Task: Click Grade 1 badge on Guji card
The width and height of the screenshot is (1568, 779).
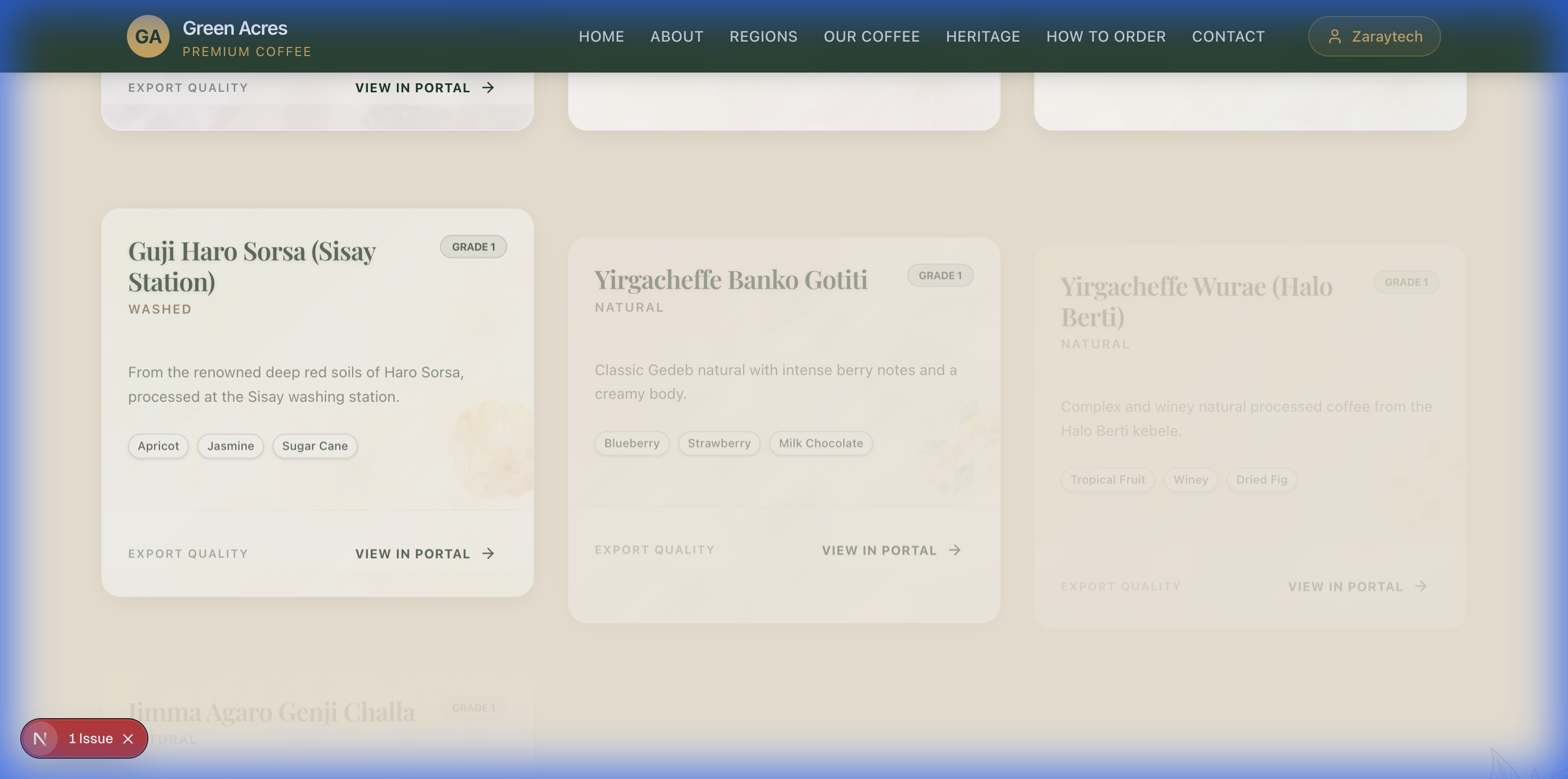Action: click(473, 247)
